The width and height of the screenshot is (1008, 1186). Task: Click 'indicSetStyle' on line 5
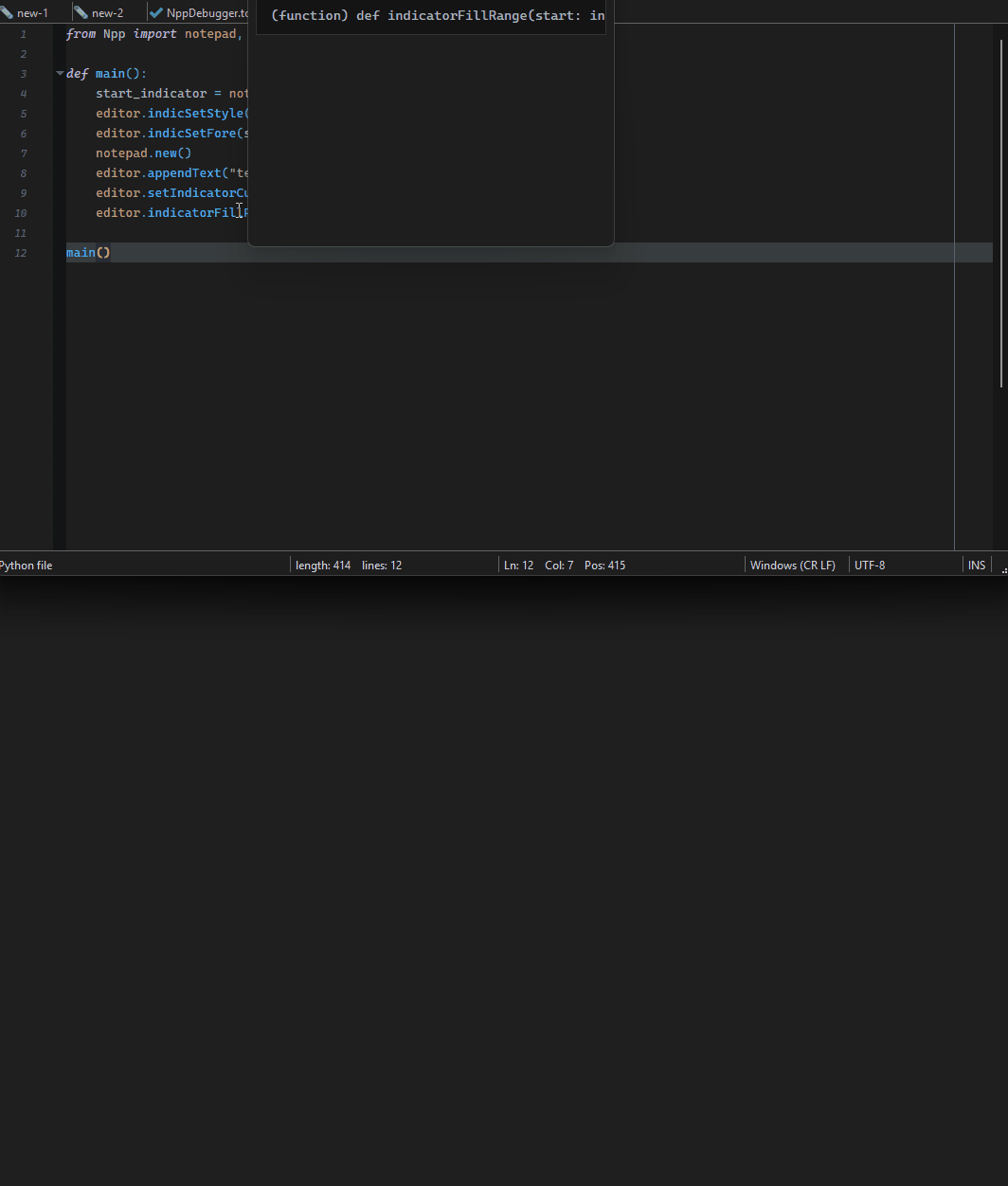195,114
